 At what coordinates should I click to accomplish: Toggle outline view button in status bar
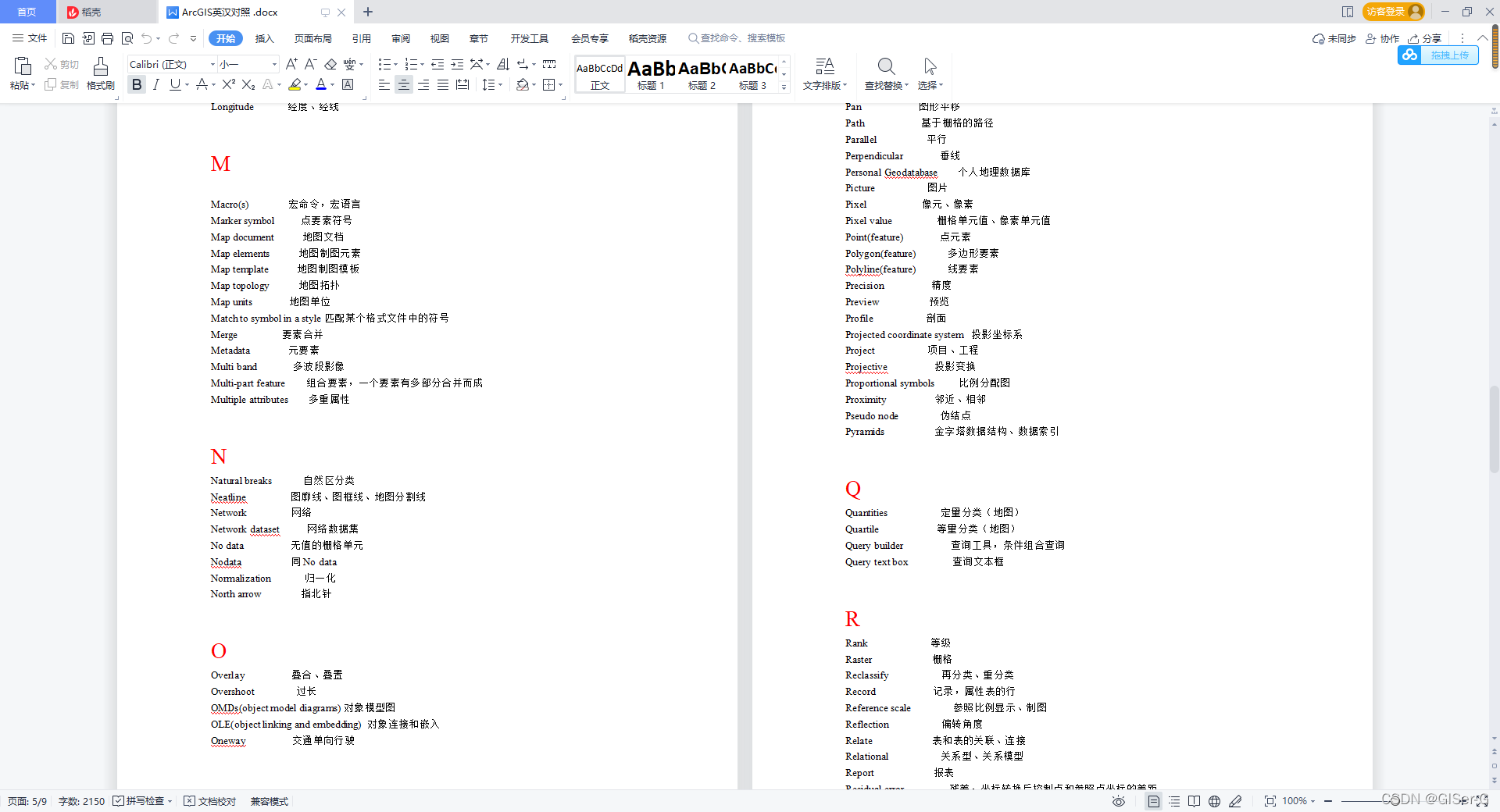(x=1173, y=801)
